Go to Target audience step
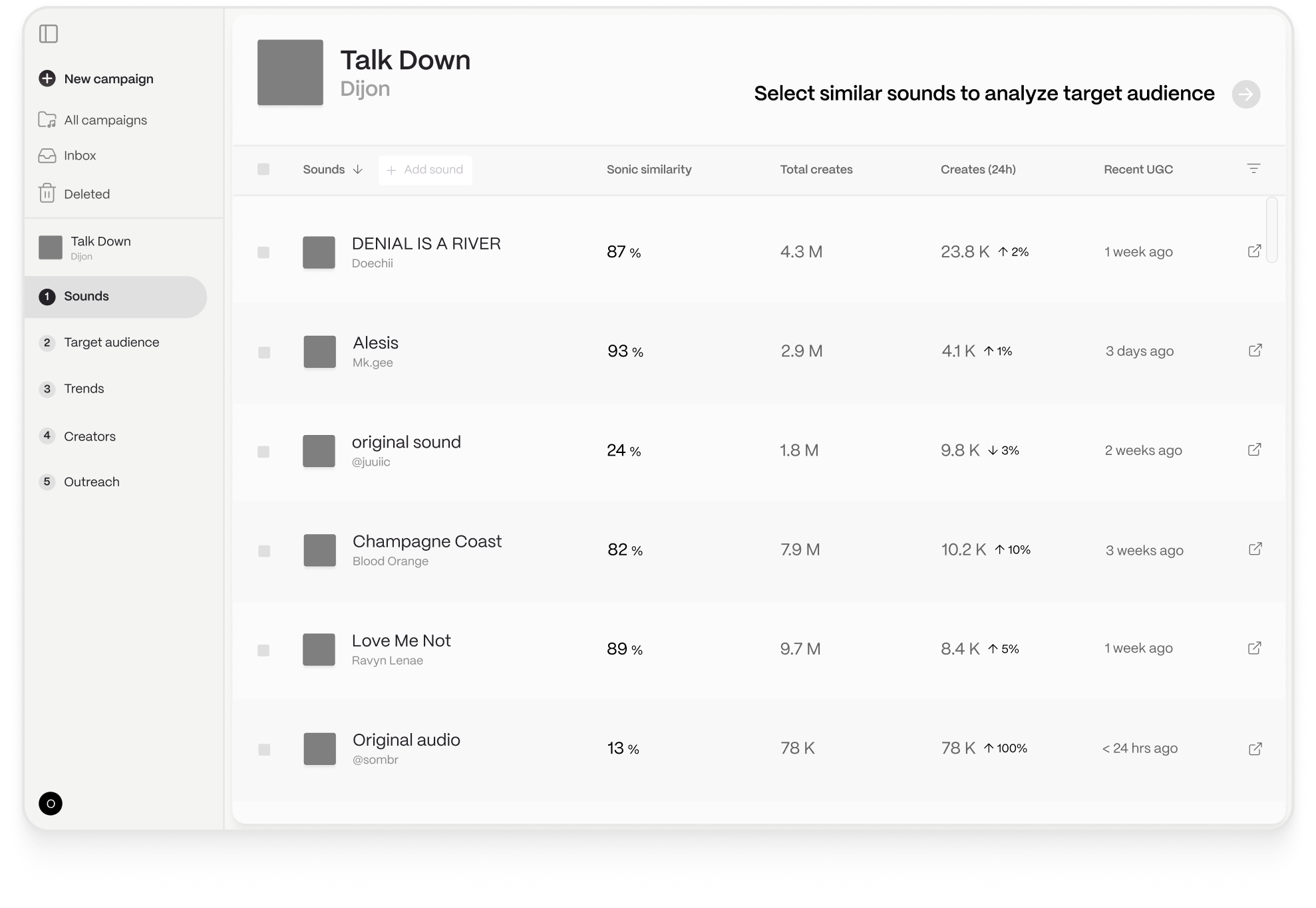Viewport: 1316px width, 908px height. [111, 343]
